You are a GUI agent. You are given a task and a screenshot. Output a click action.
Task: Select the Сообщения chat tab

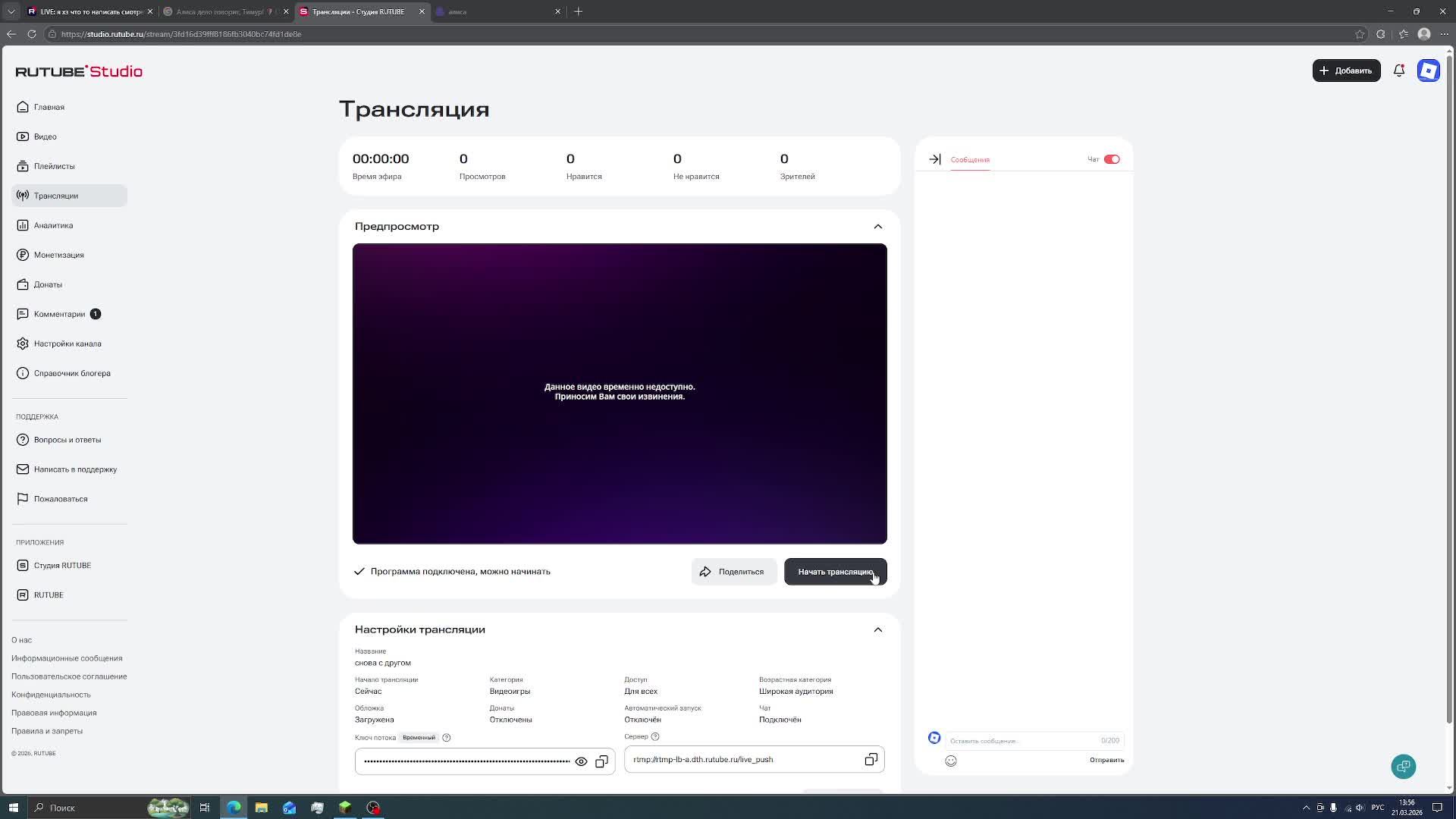(970, 160)
